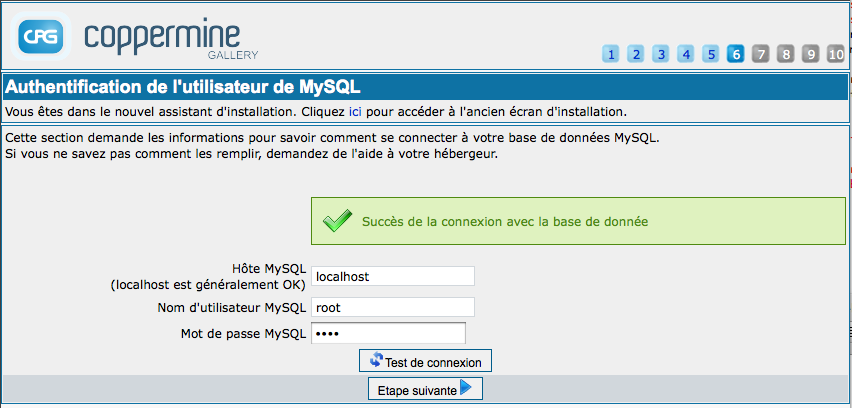This screenshot has width=852, height=408.
Task: Click step 8 indicator
Action: 785,54
